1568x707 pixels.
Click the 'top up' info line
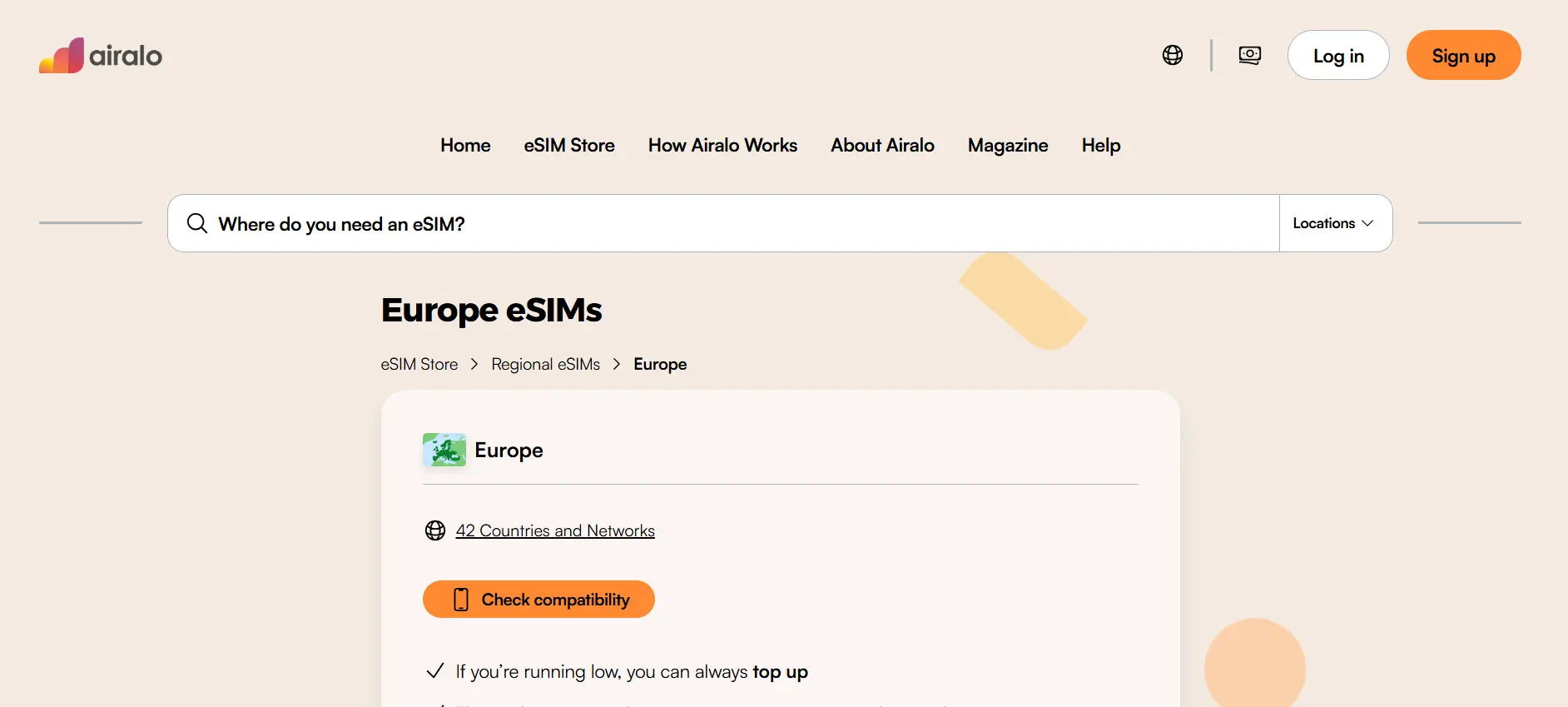(632, 671)
